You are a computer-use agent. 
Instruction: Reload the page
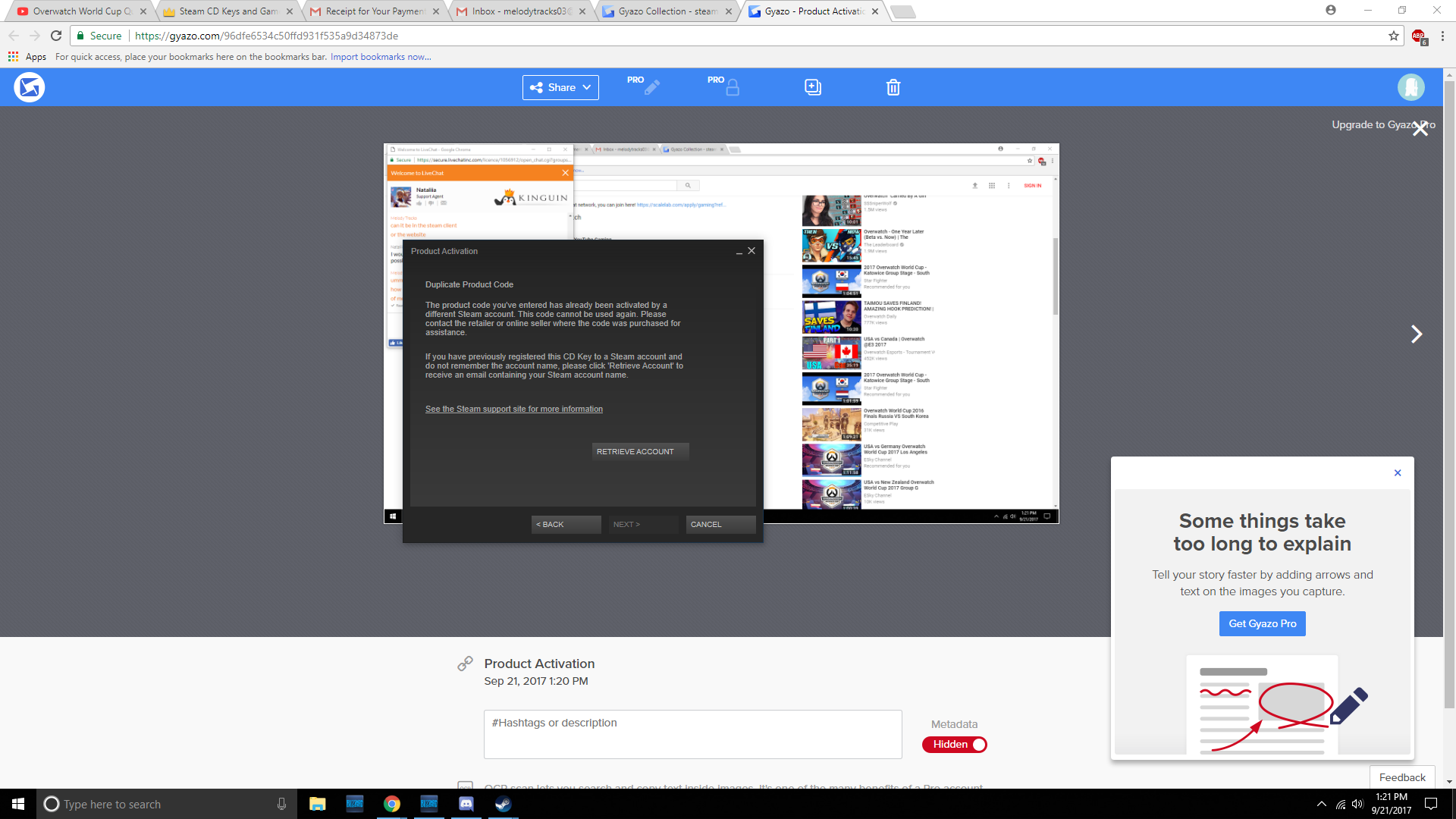tap(56, 36)
